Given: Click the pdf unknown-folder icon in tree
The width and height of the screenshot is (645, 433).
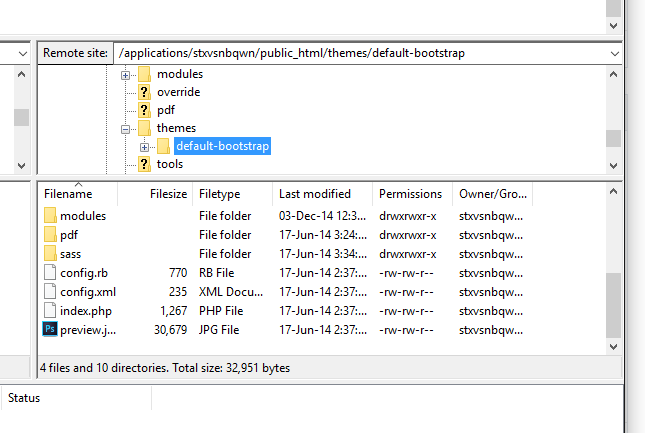Looking at the screenshot, I should [x=144, y=110].
